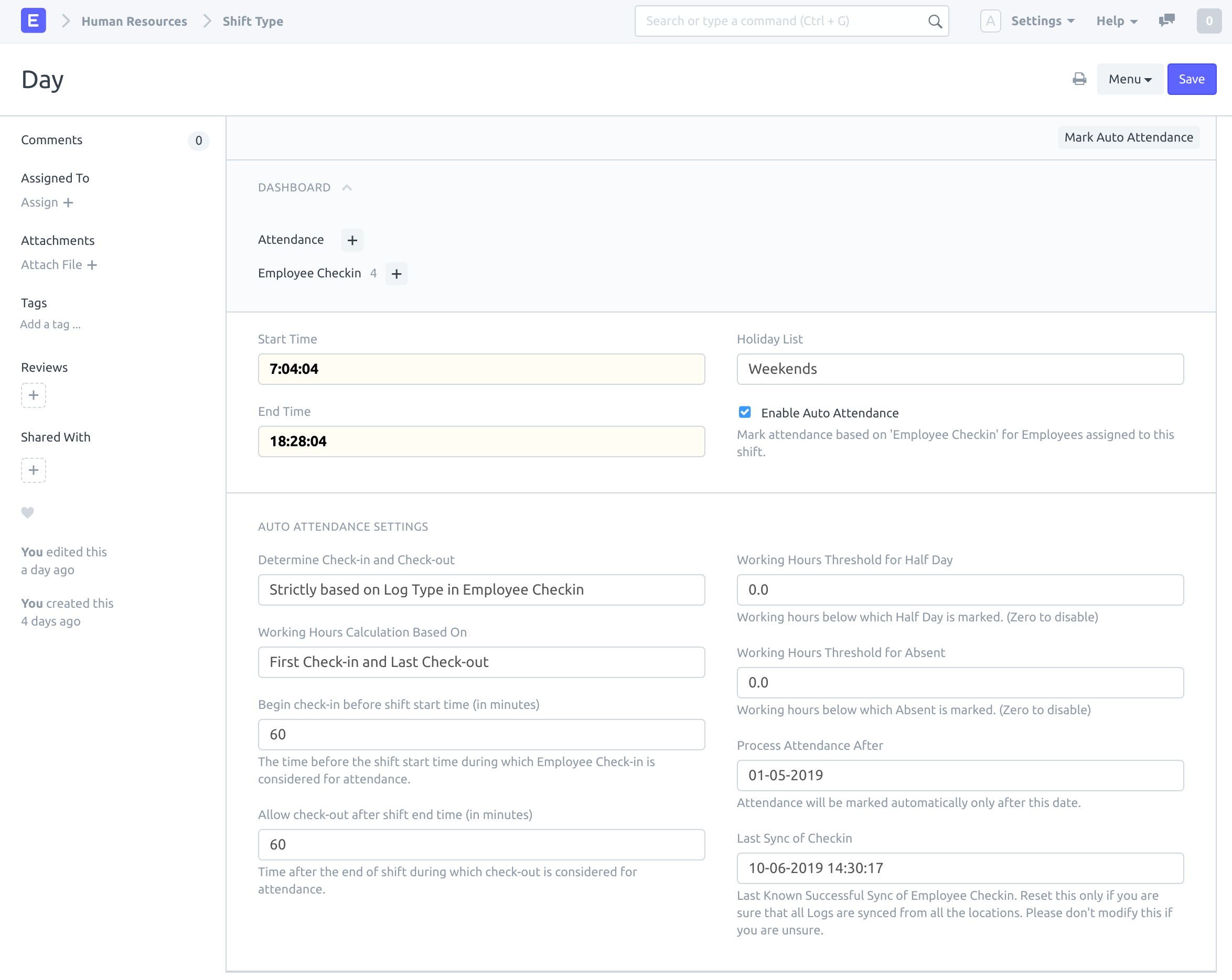Click the Employee Checkin add icon

(397, 273)
